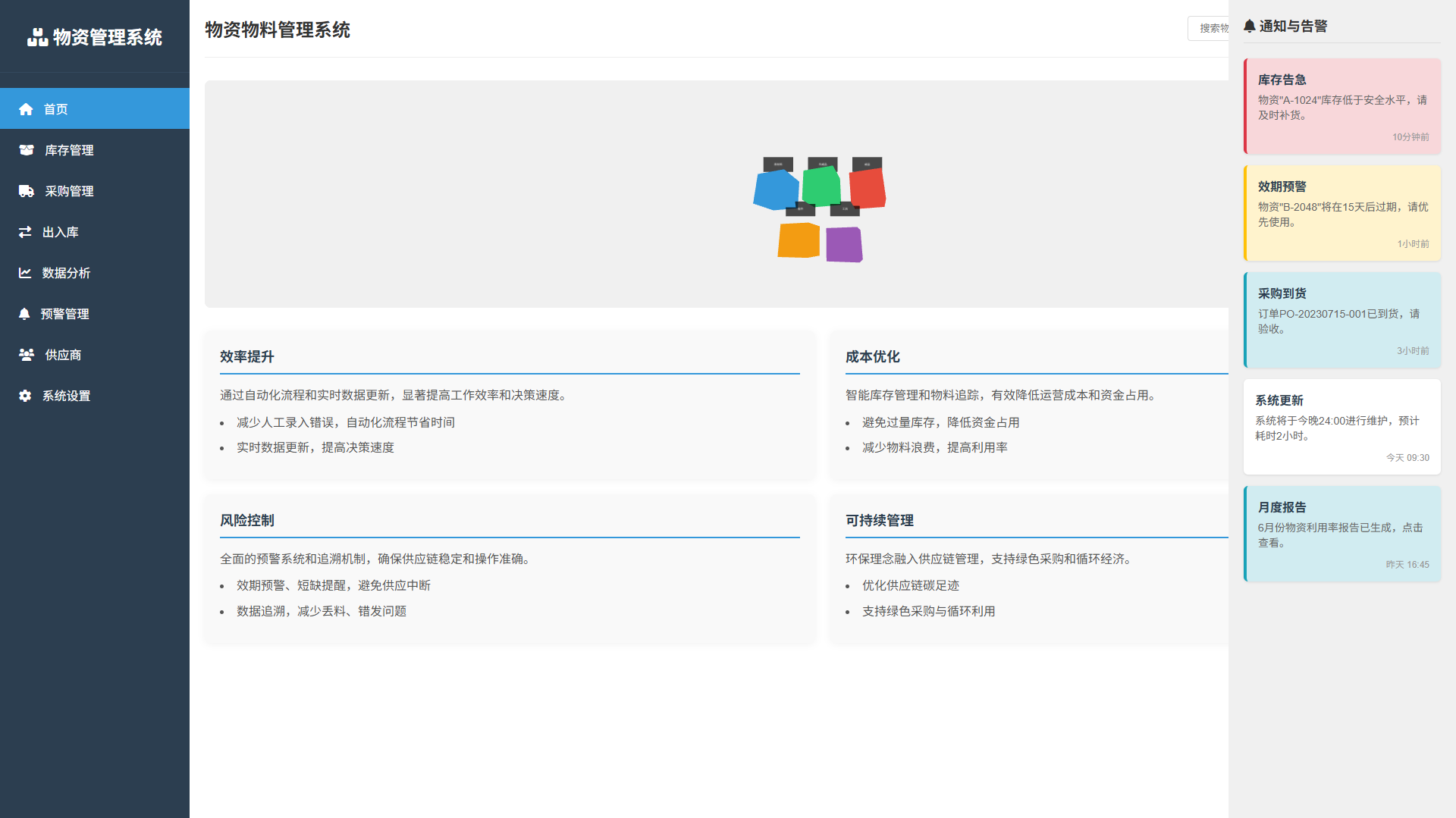The width and height of the screenshot is (1456, 818).
Task: Click the home icon in sidebar
Action: click(x=26, y=109)
